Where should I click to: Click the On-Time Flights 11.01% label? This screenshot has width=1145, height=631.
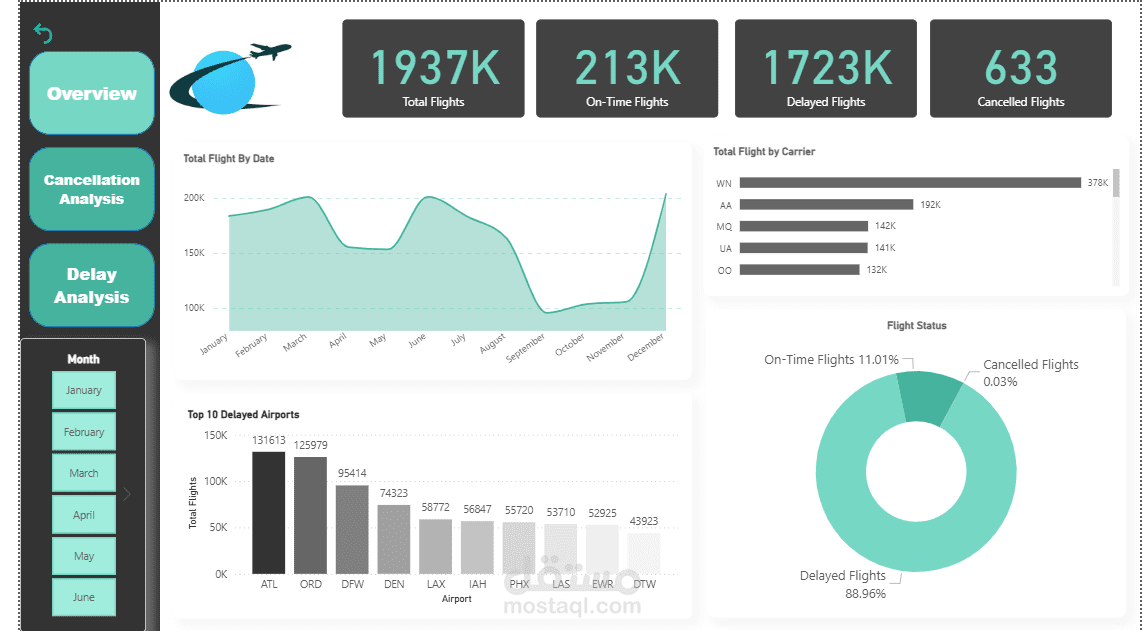coord(831,359)
